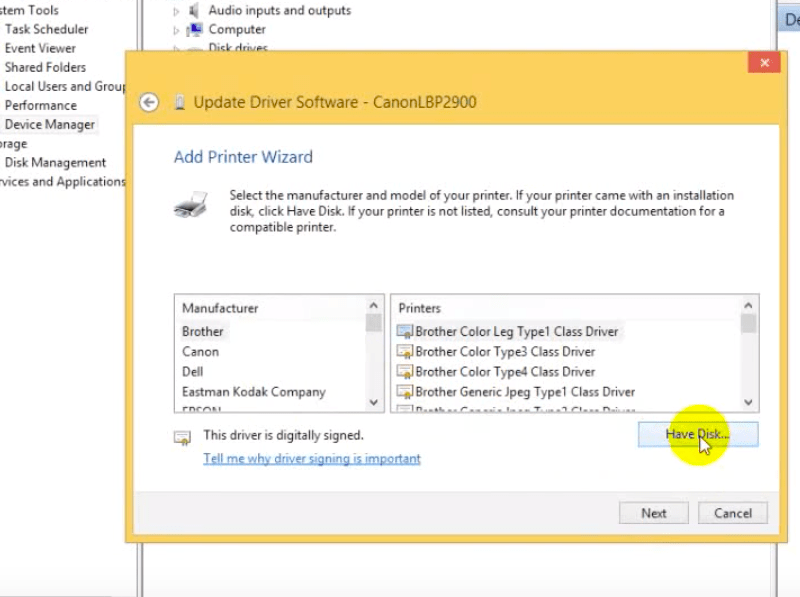Select Dell in Manufacturer list

click(x=192, y=371)
